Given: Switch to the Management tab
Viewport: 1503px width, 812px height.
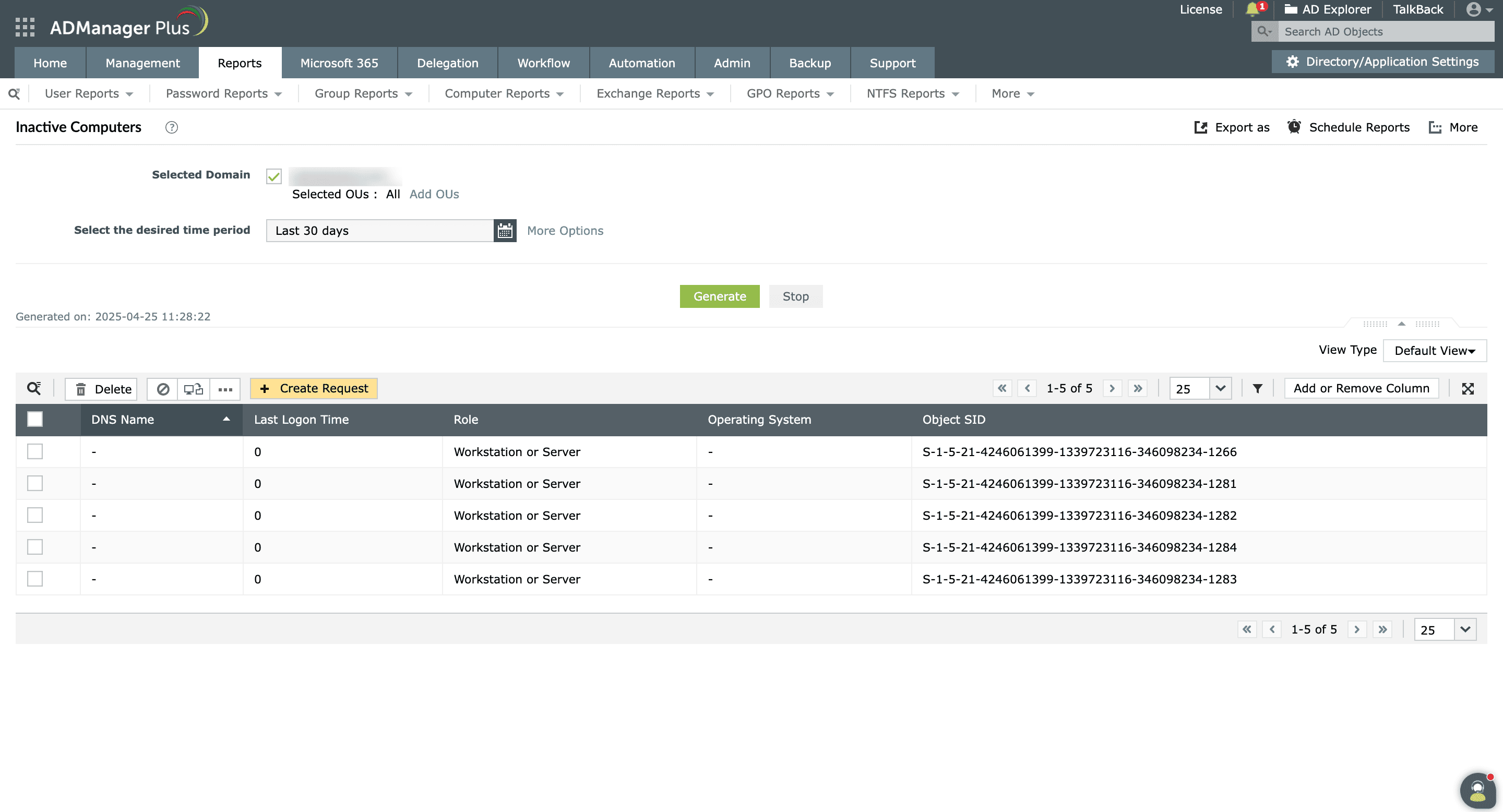Looking at the screenshot, I should point(142,63).
